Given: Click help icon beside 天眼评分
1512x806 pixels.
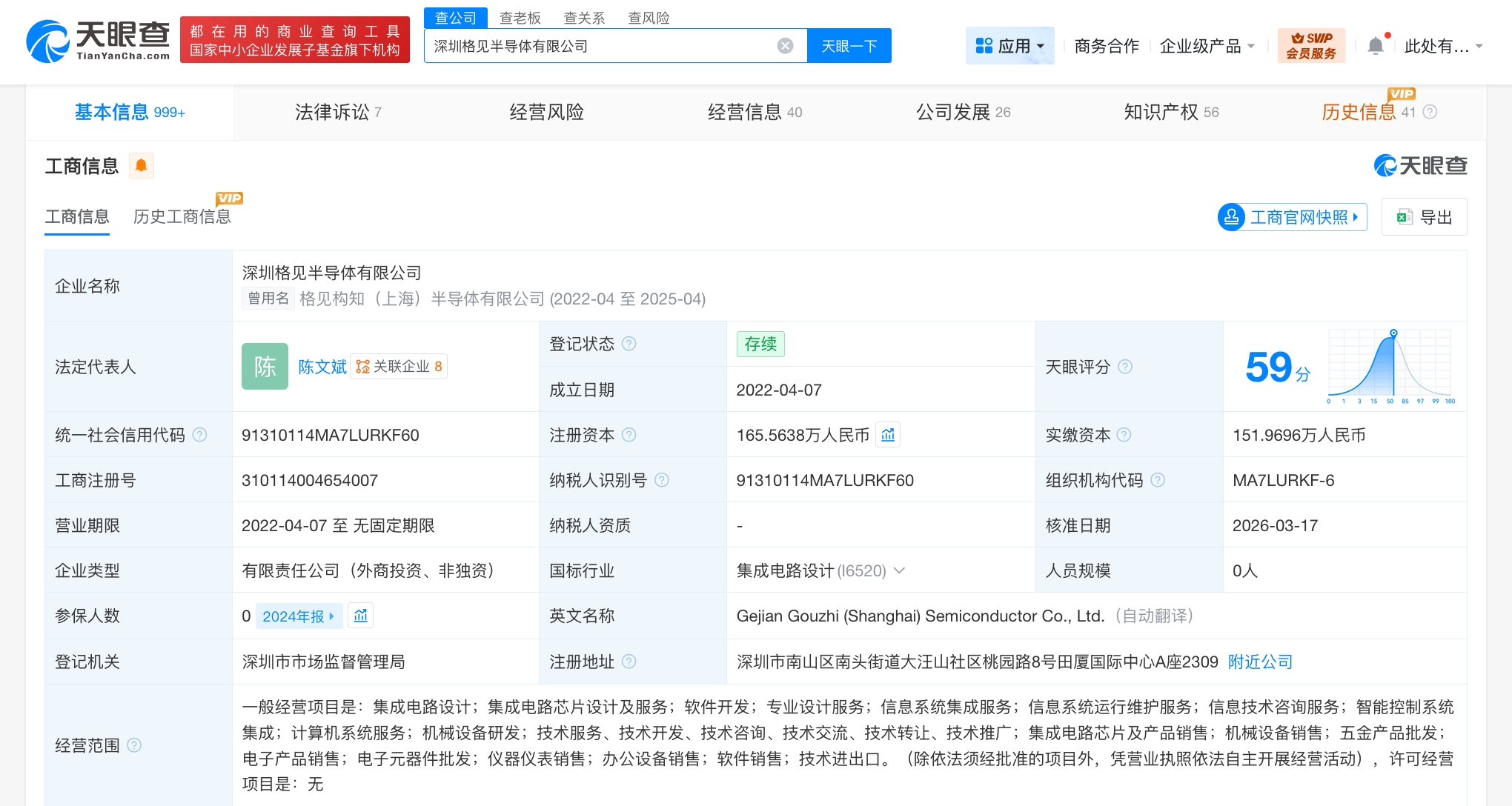Looking at the screenshot, I should pyautogui.click(x=1125, y=367).
